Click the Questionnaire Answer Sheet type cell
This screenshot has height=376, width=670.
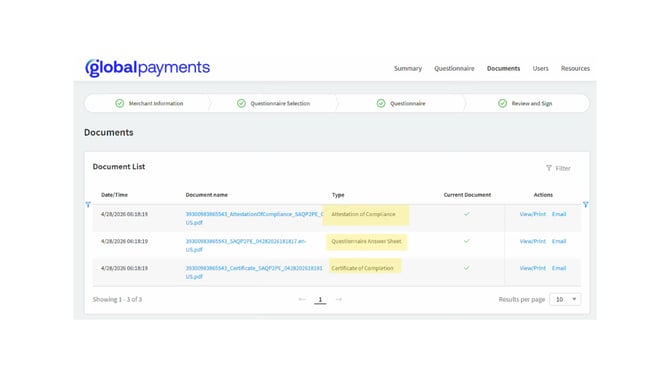[x=366, y=241]
